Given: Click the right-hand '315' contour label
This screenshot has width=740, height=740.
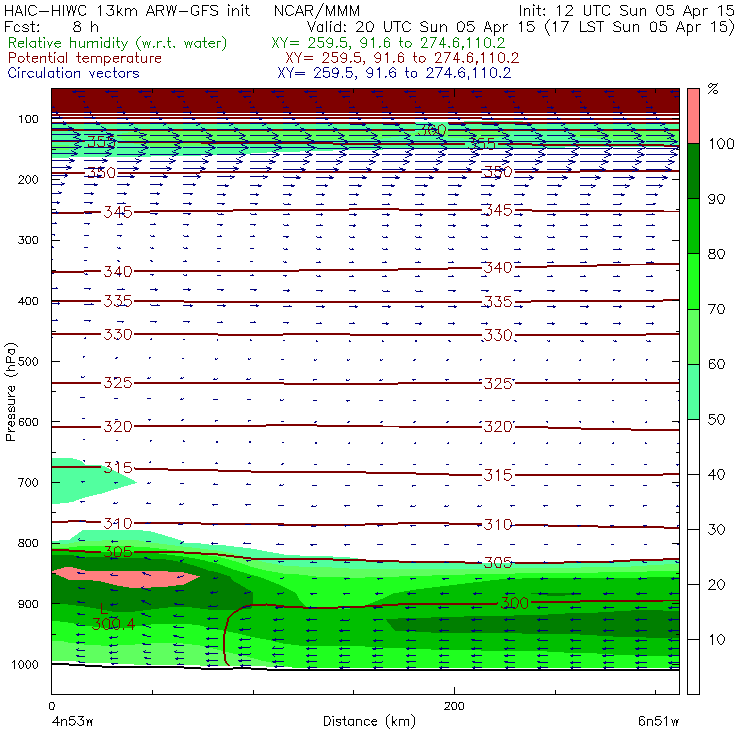Looking at the screenshot, I should 497,475.
